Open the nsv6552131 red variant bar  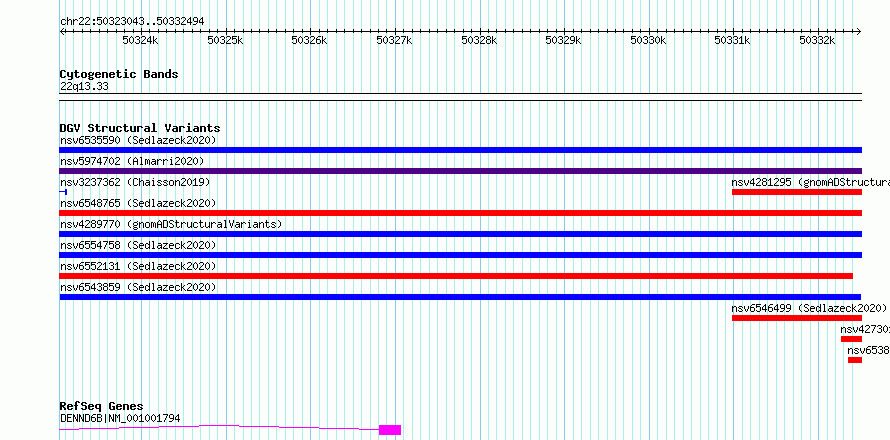point(456,276)
